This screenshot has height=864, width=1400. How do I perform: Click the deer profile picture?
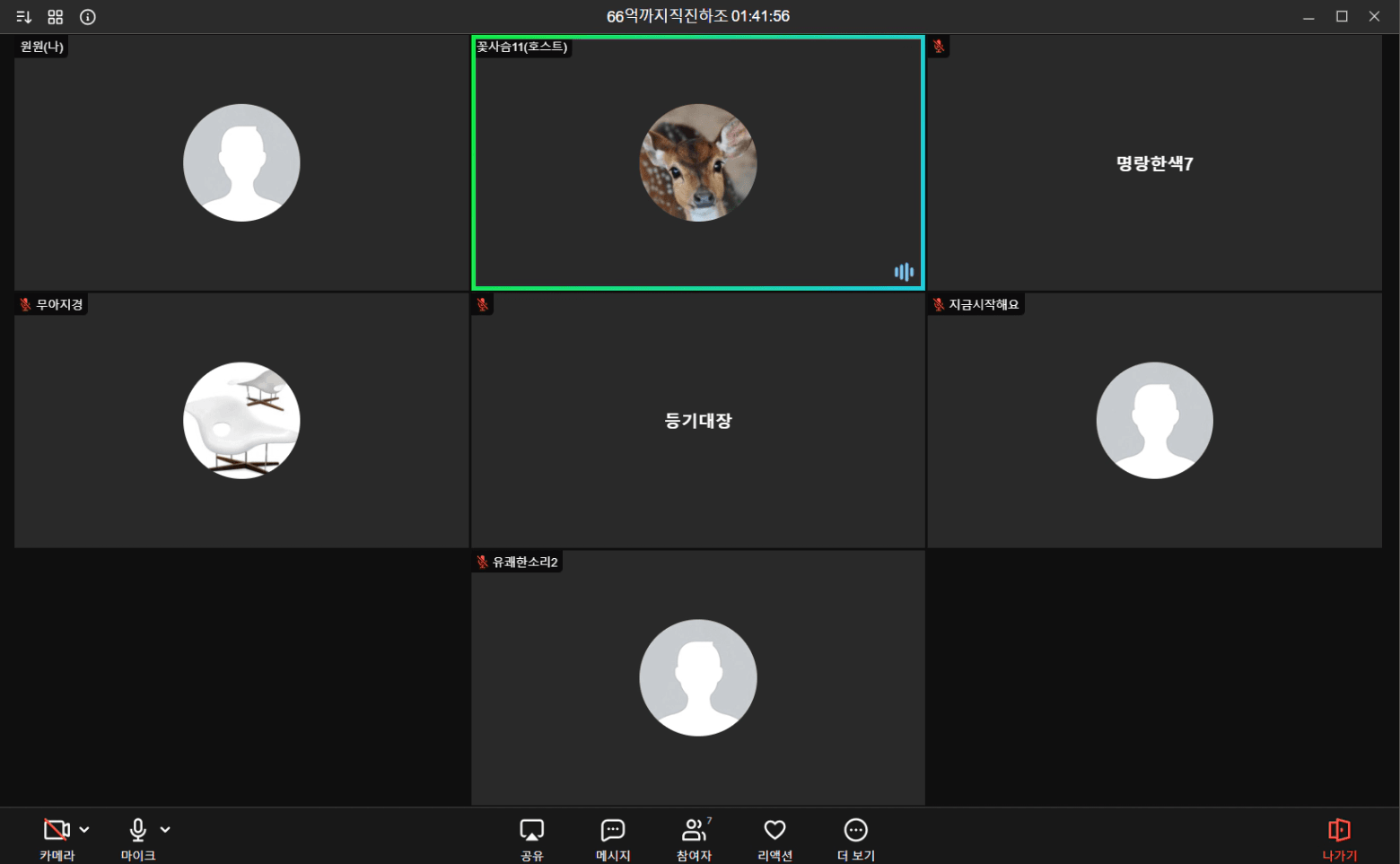698,162
